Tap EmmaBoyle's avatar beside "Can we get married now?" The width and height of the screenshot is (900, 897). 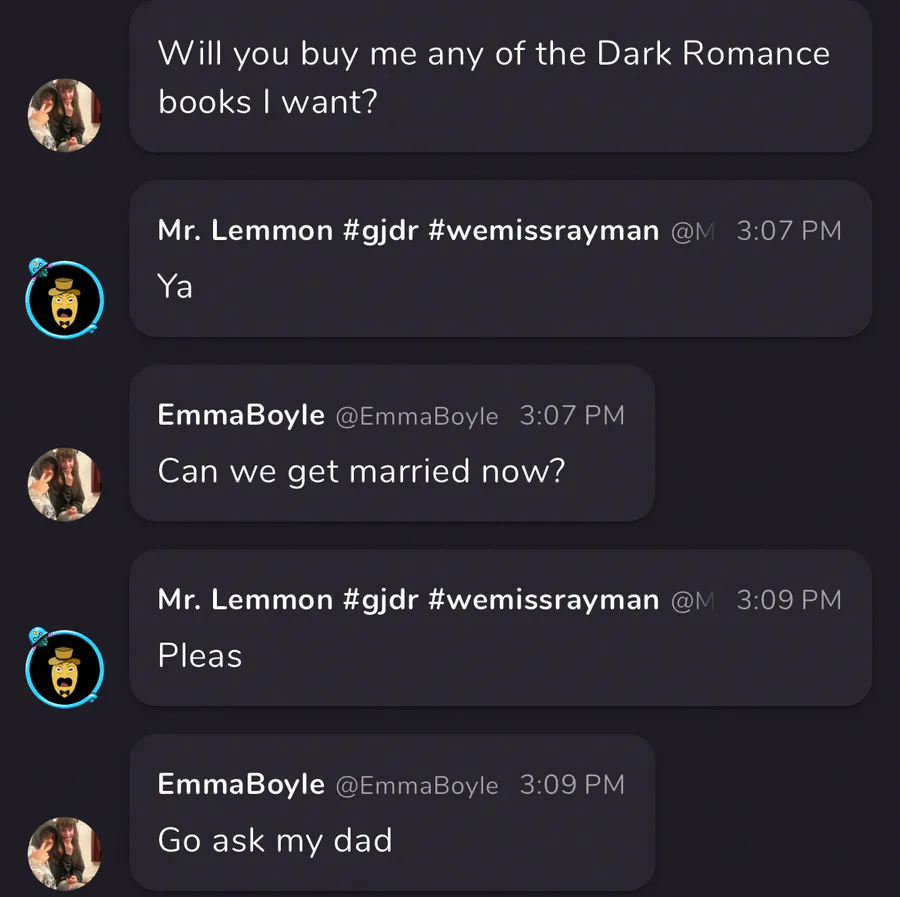point(64,484)
